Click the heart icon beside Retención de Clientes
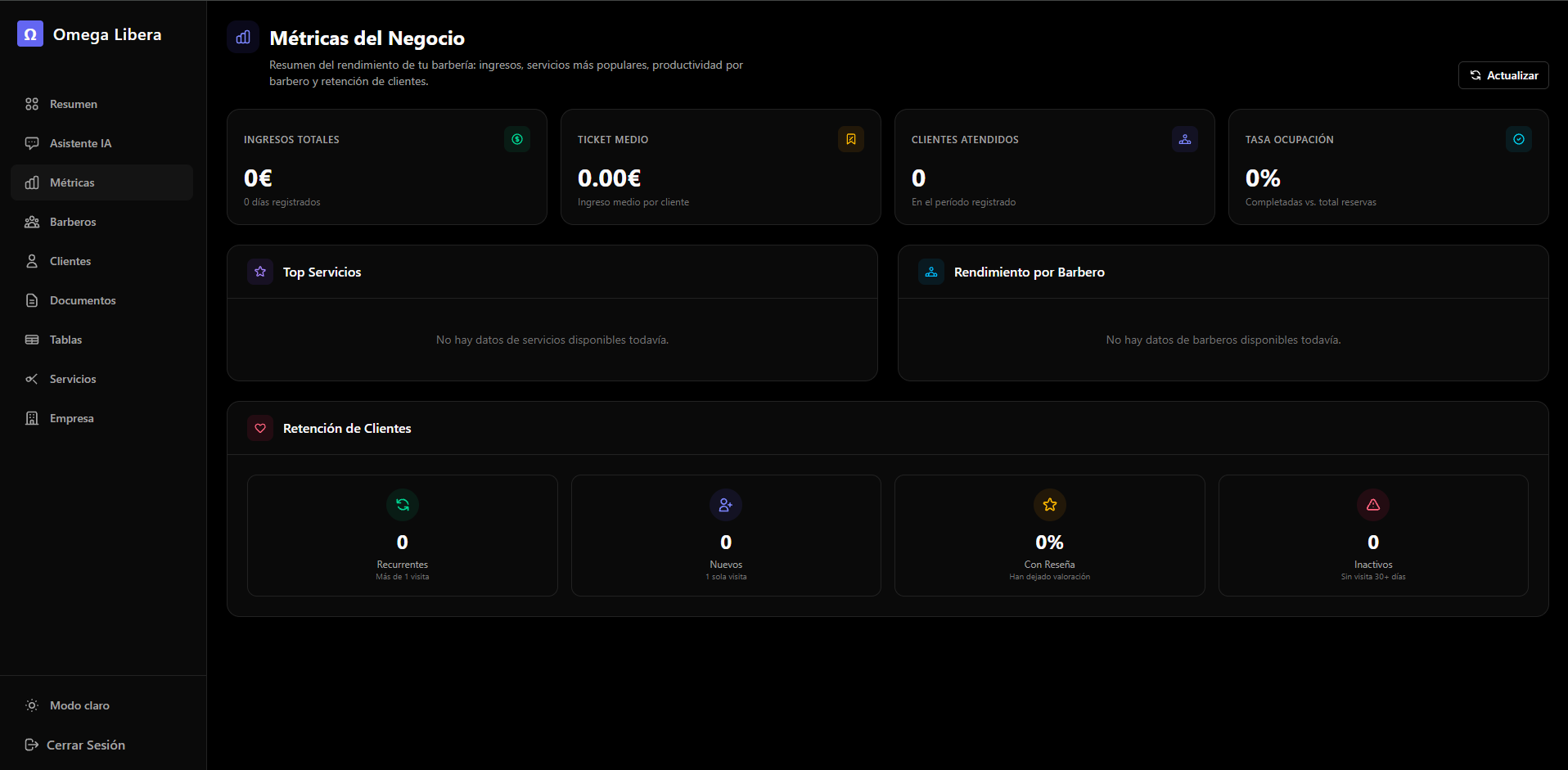1568x770 pixels. coord(260,428)
